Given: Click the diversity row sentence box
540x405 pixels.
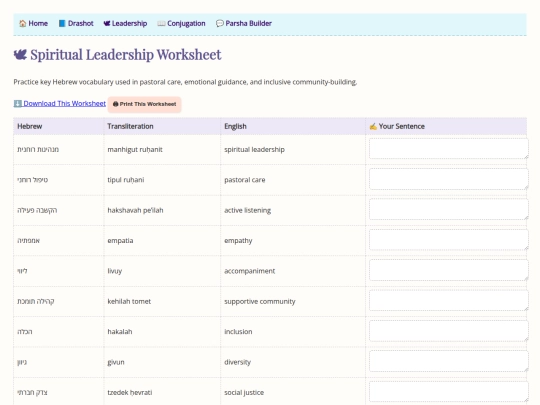Looking at the screenshot, I should click(x=449, y=361).
